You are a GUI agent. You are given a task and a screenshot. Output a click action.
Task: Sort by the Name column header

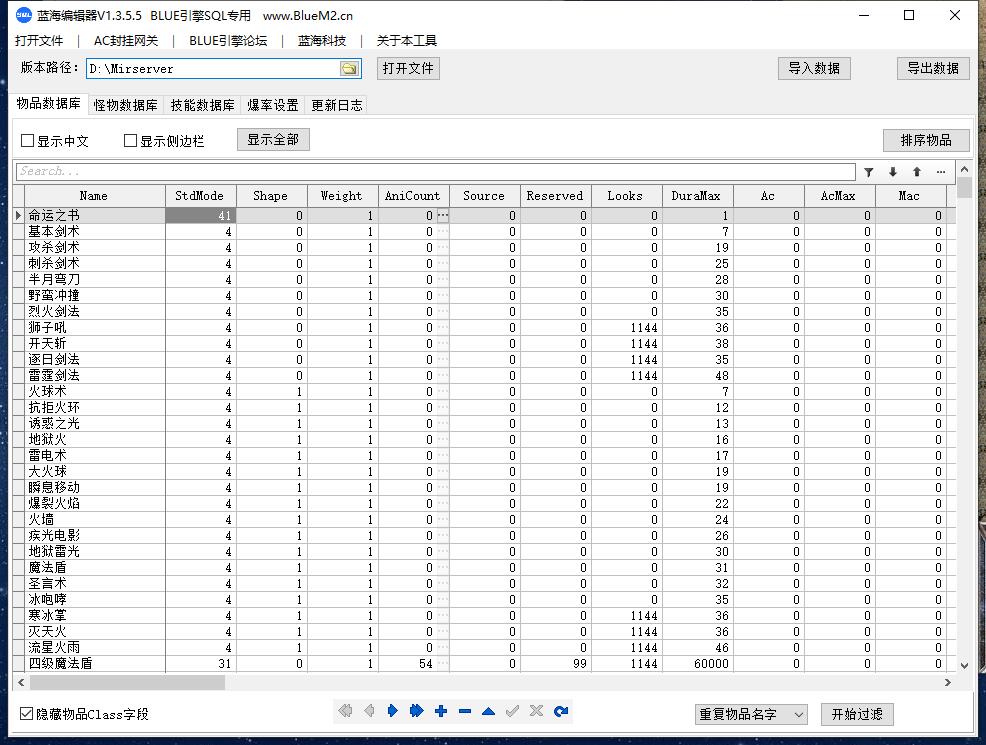point(94,196)
